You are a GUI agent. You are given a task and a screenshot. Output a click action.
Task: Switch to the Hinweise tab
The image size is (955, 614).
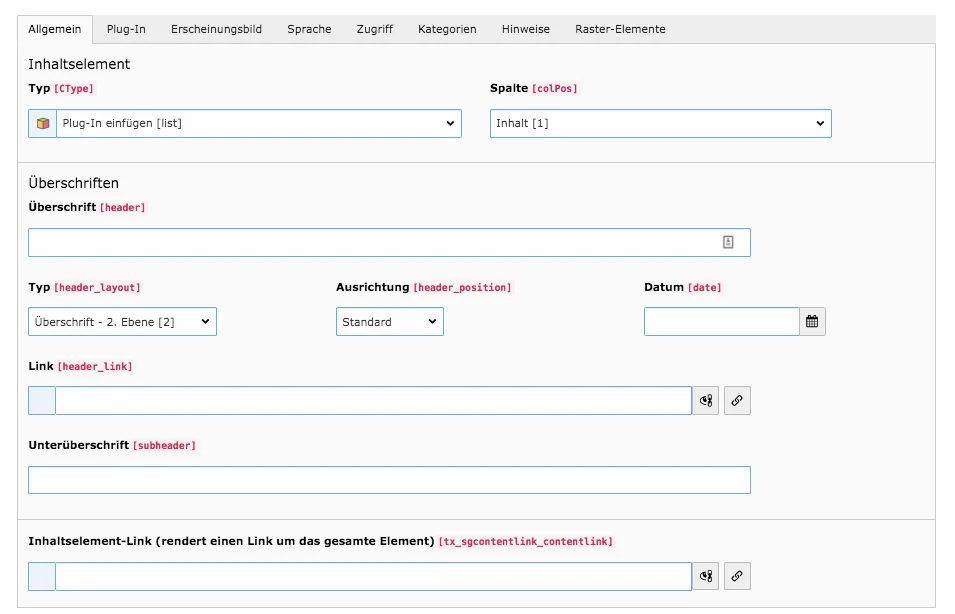pyautogui.click(x=526, y=29)
